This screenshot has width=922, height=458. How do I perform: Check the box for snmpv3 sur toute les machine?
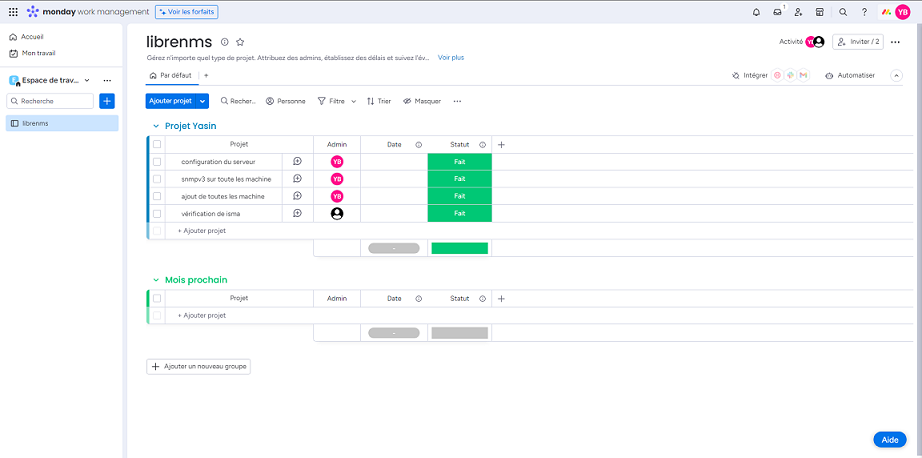point(157,179)
